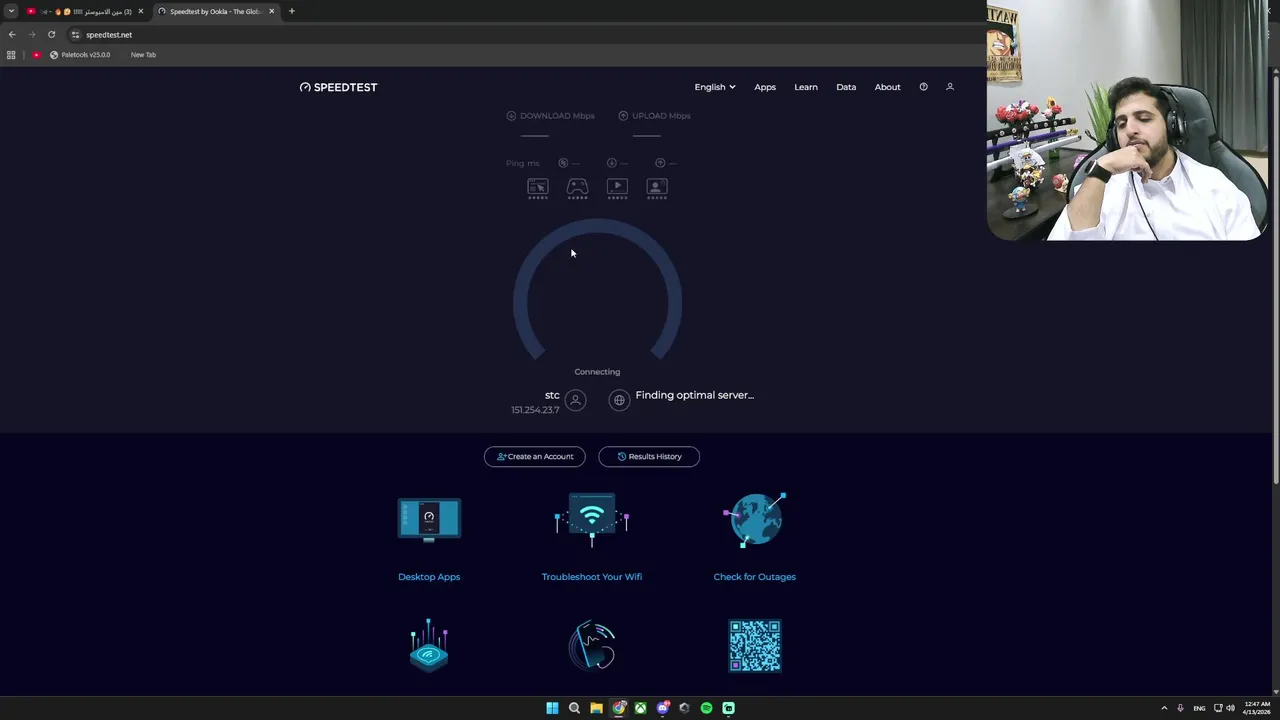The image size is (1280, 720).
Task: Click the video streaming experience icon
Action: (x=617, y=187)
